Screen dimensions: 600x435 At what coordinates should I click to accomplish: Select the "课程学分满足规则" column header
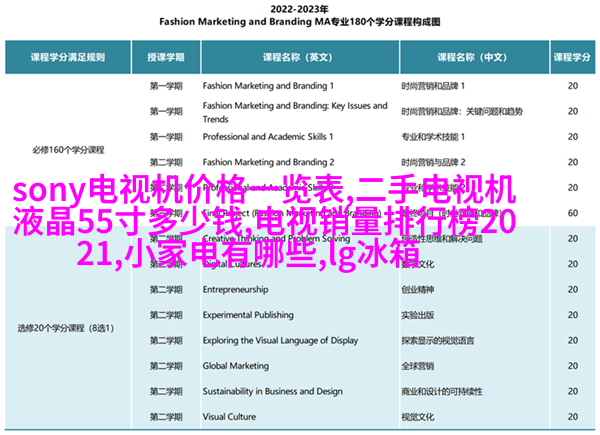coord(68,57)
